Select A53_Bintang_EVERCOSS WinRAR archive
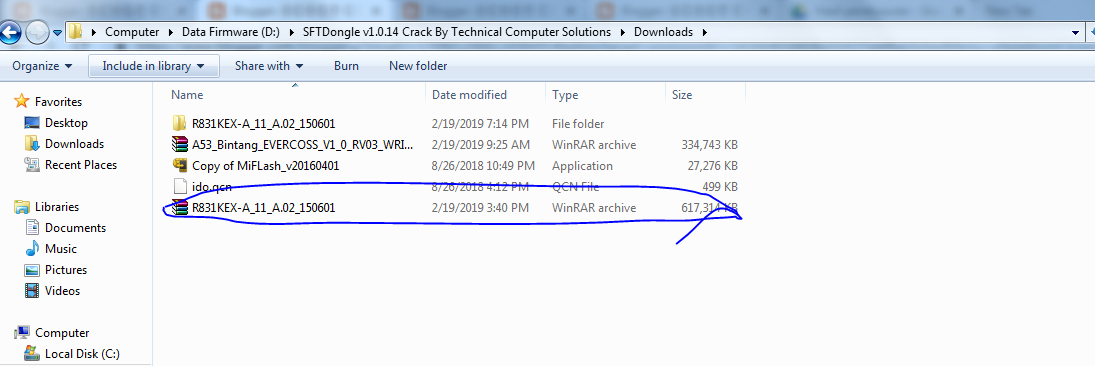1095x366 pixels. point(302,145)
